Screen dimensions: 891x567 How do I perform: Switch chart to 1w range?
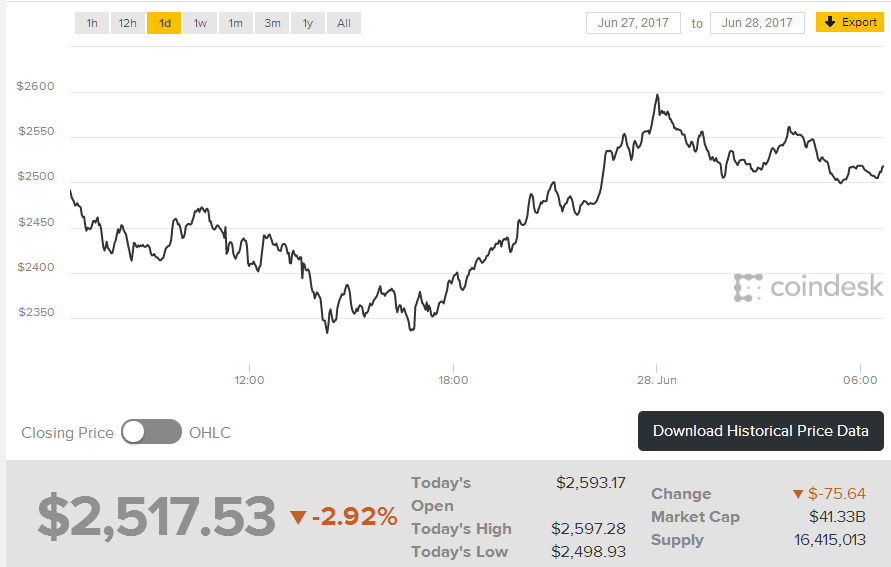(x=200, y=23)
